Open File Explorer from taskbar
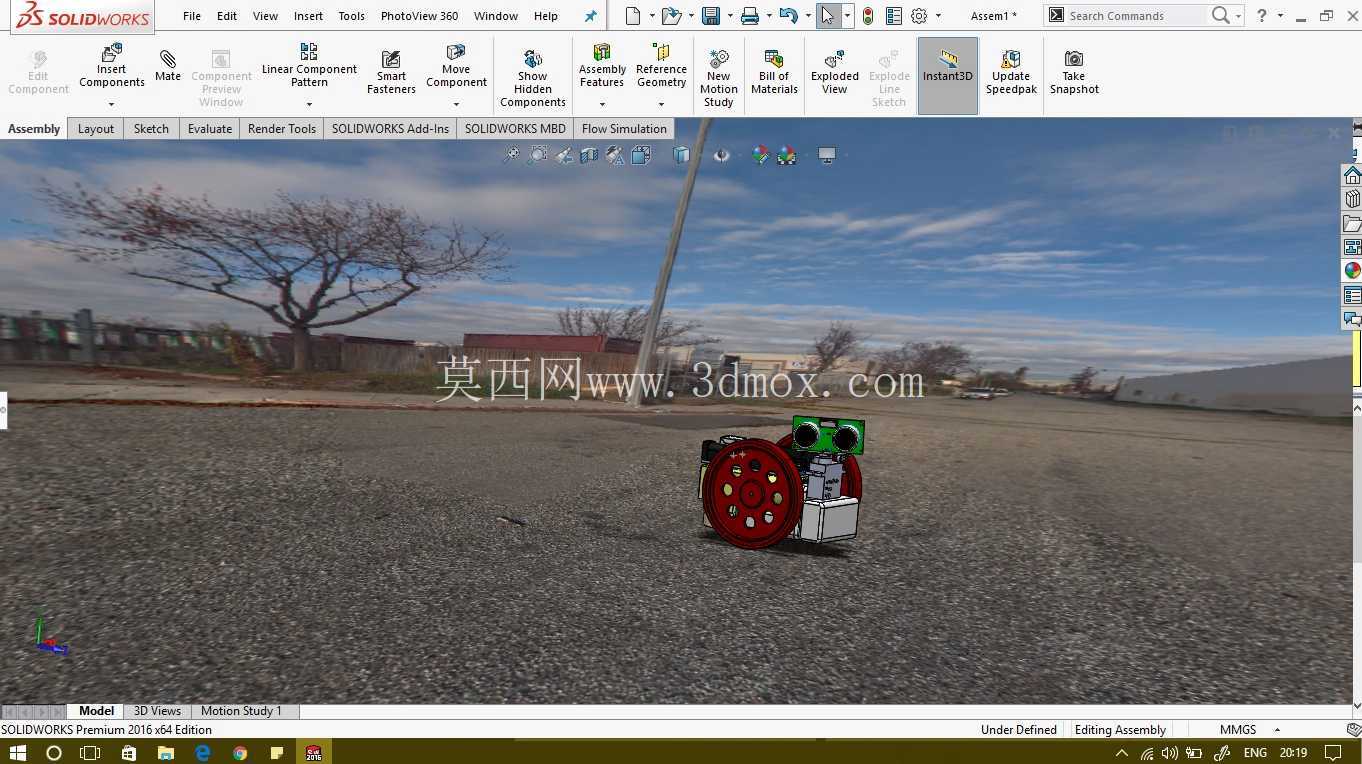 point(165,752)
